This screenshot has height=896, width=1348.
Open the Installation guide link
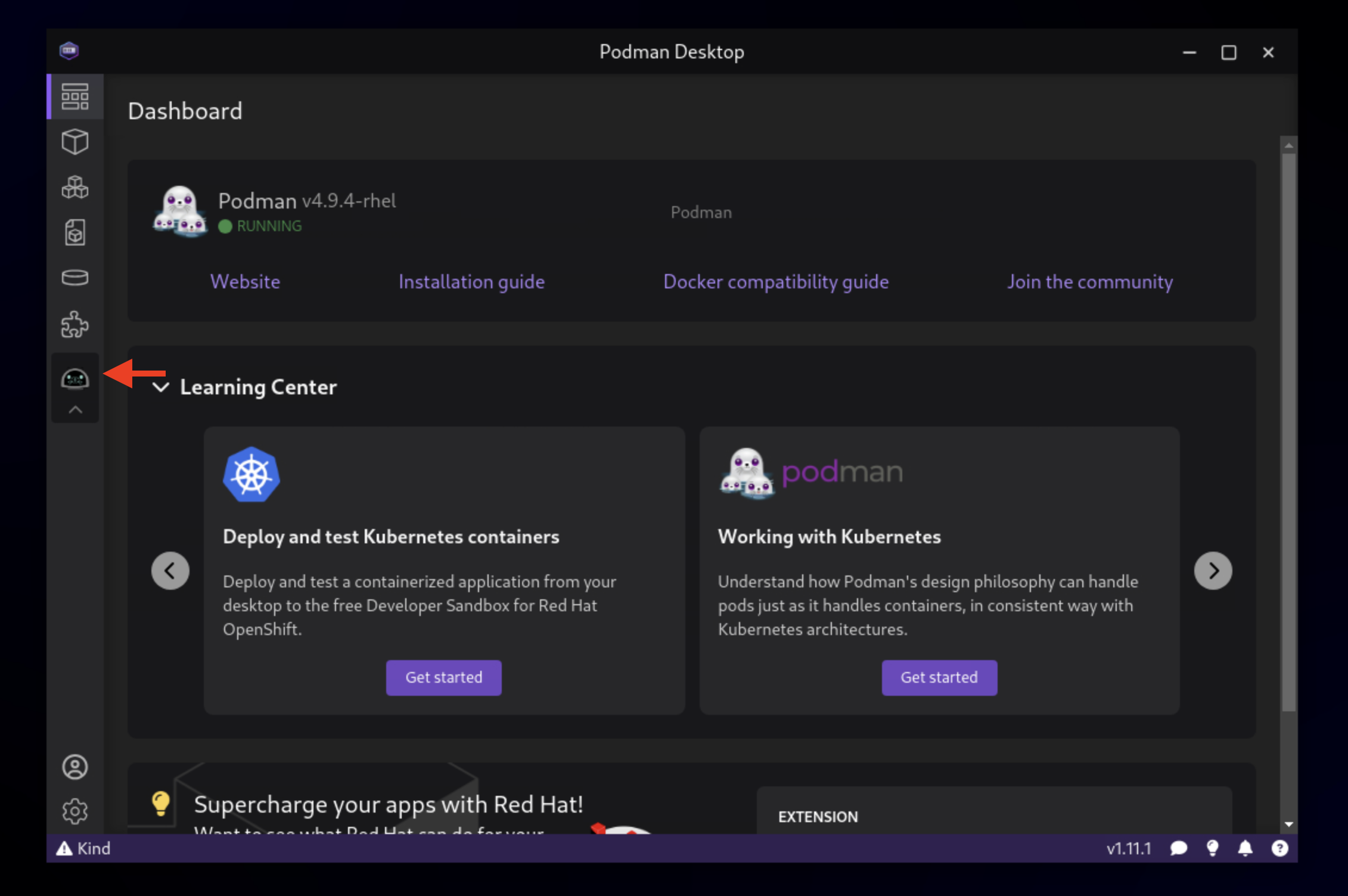coord(471,282)
